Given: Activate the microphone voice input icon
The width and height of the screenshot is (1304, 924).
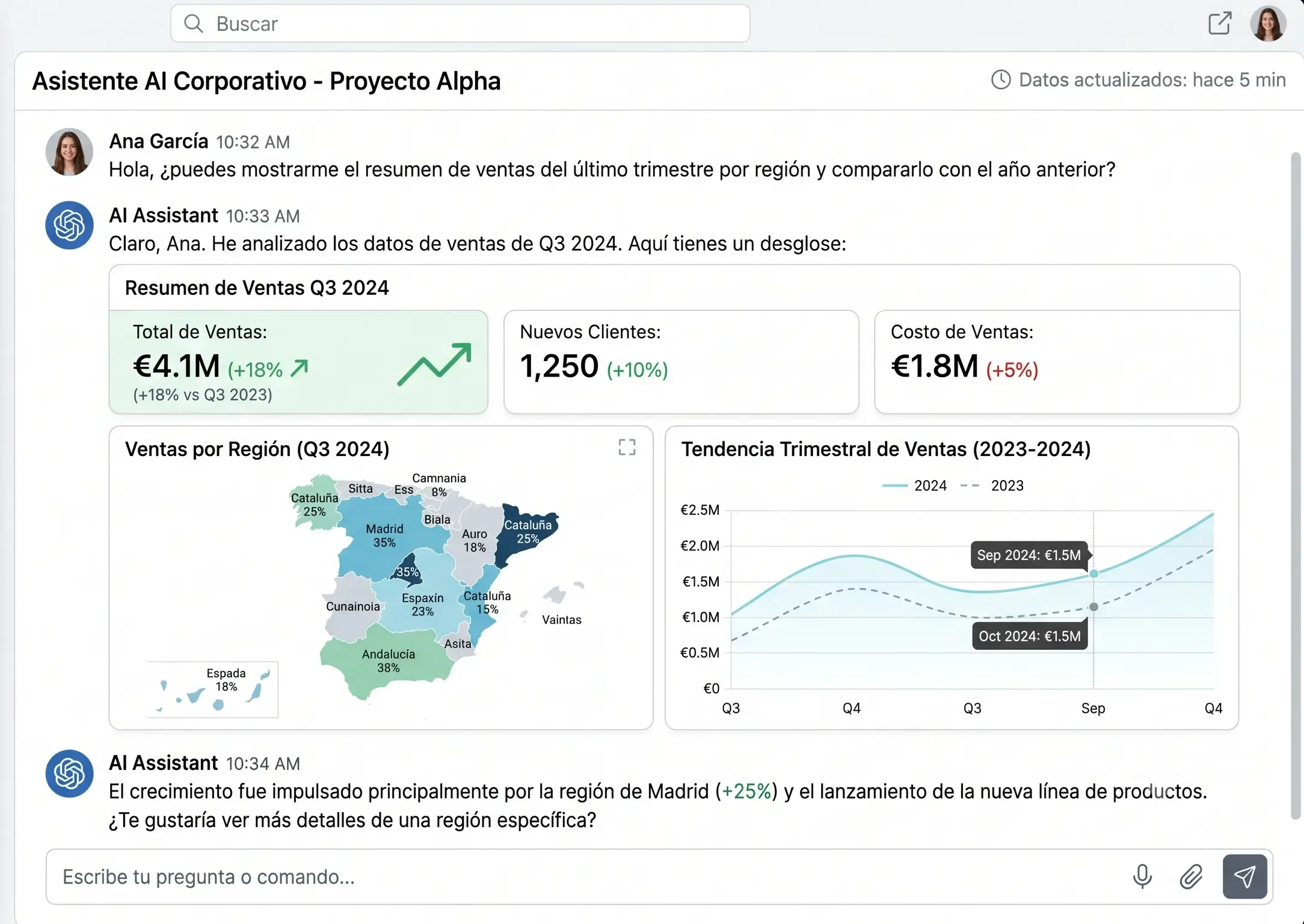Looking at the screenshot, I should click(x=1142, y=876).
